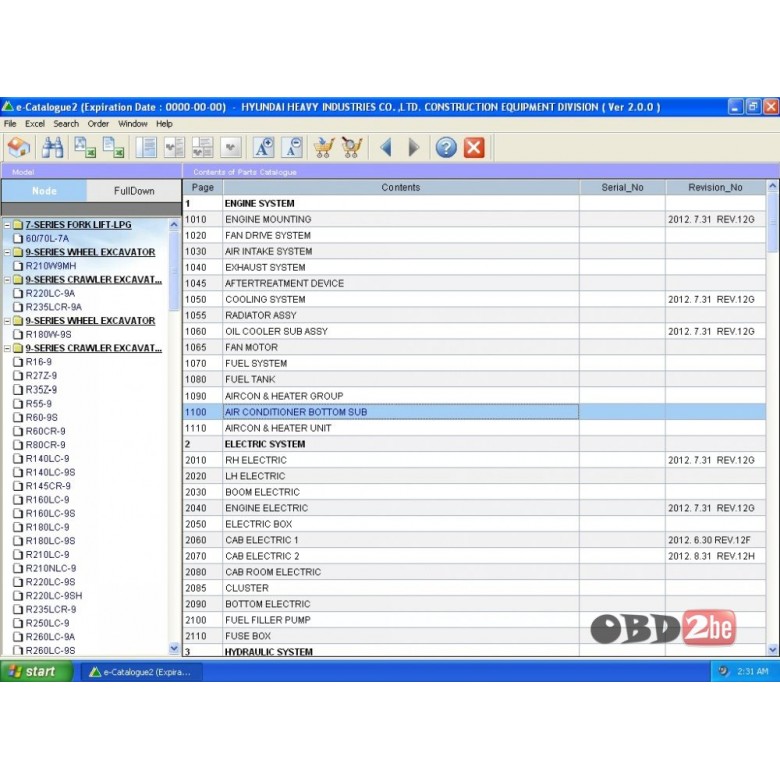This screenshot has height=780, width=780.
Task: Open the Window menu
Action: (x=132, y=124)
